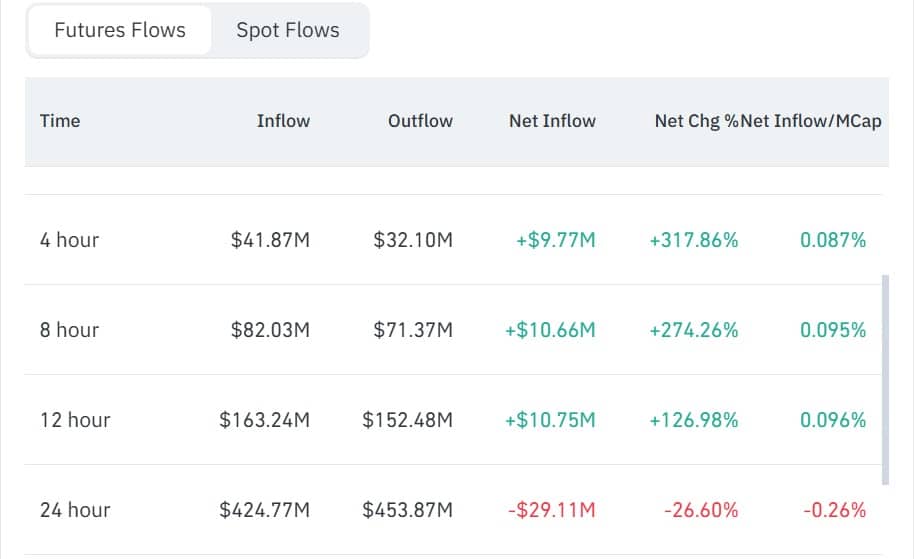This screenshot has height=559, width=914.
Task: Select the 12 hour row label
Action: tap(75, 420)
